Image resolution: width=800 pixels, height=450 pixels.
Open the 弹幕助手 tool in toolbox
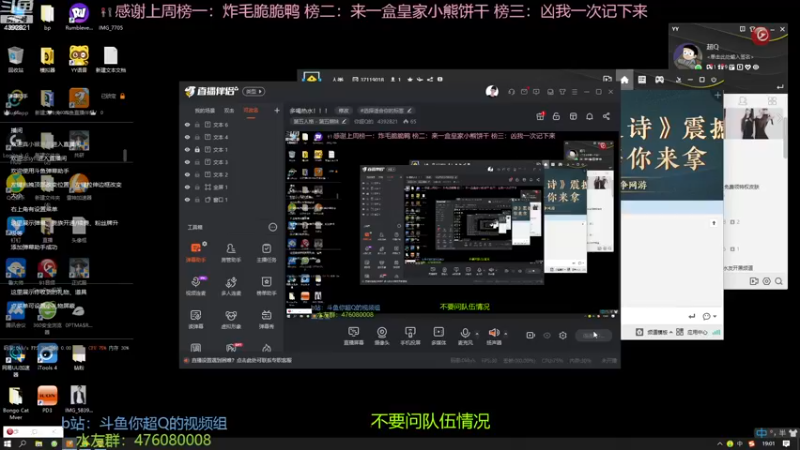(196, 252)
